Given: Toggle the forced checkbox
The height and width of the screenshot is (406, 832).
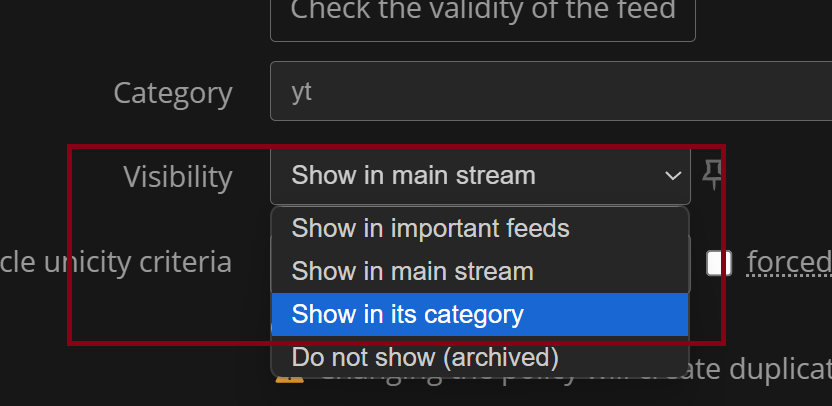Looking at the screenshot, I should (719, 263).
